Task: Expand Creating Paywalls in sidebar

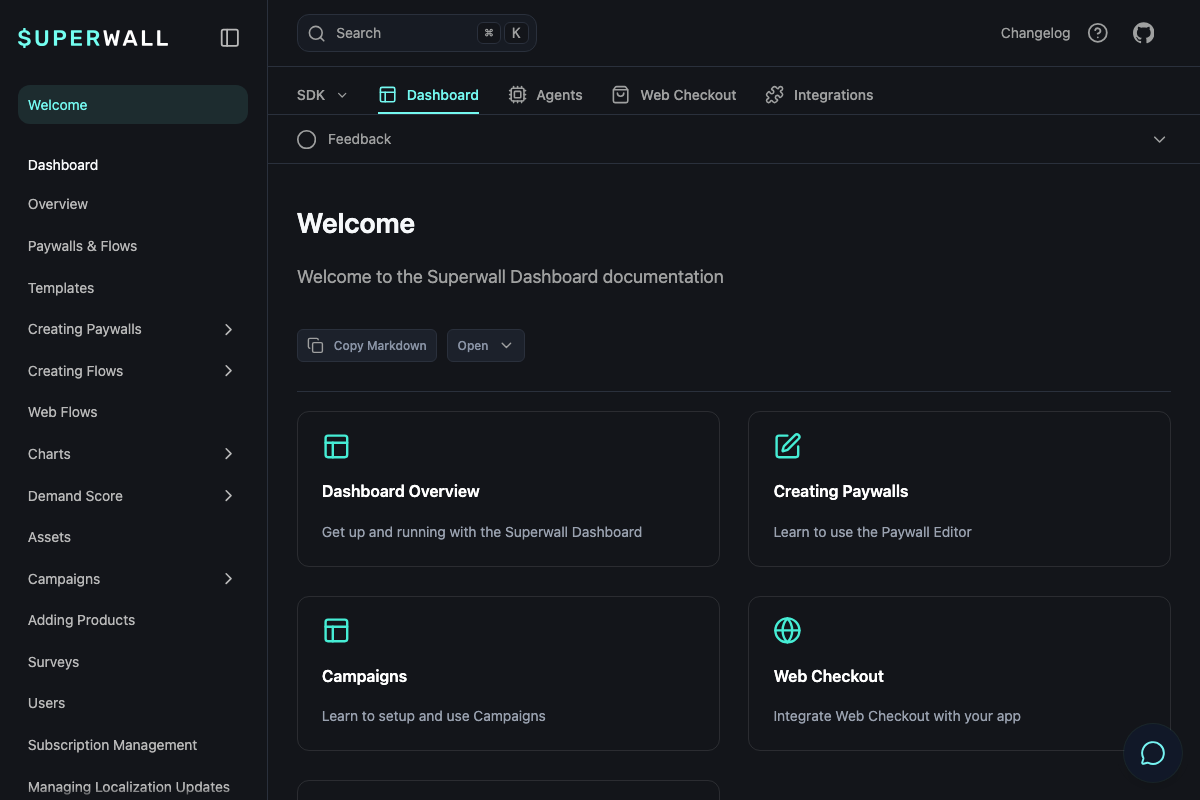Action: click(228, 329)
